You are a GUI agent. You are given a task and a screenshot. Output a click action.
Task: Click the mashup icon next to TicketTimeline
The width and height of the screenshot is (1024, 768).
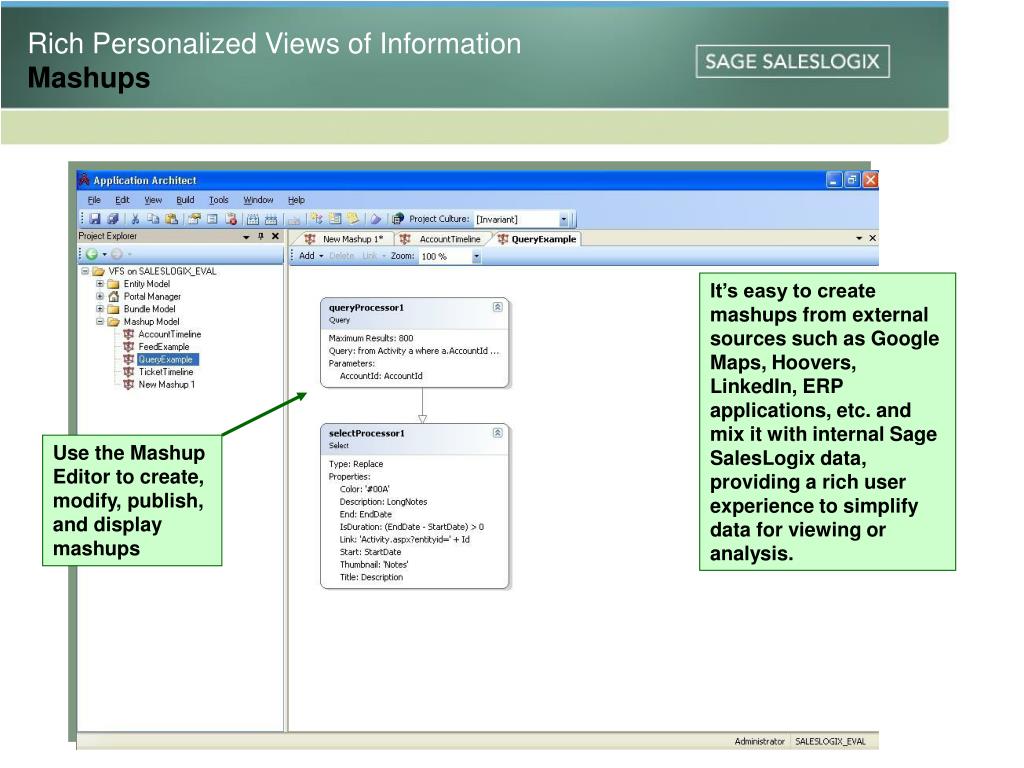tap(129, 372)
